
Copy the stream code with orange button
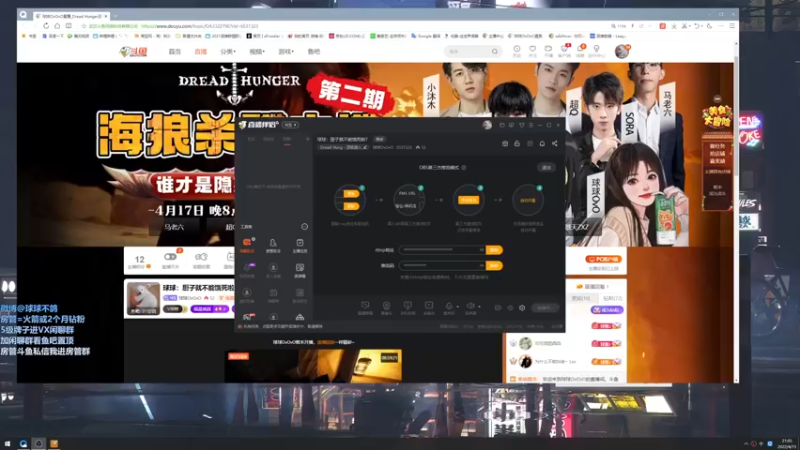pyautogui.click(x=494, y=265)
